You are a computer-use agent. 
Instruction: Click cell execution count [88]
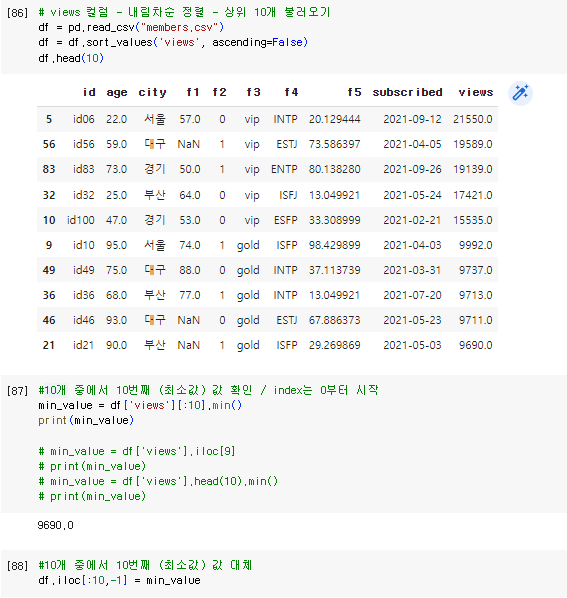(x=18, y=566)
